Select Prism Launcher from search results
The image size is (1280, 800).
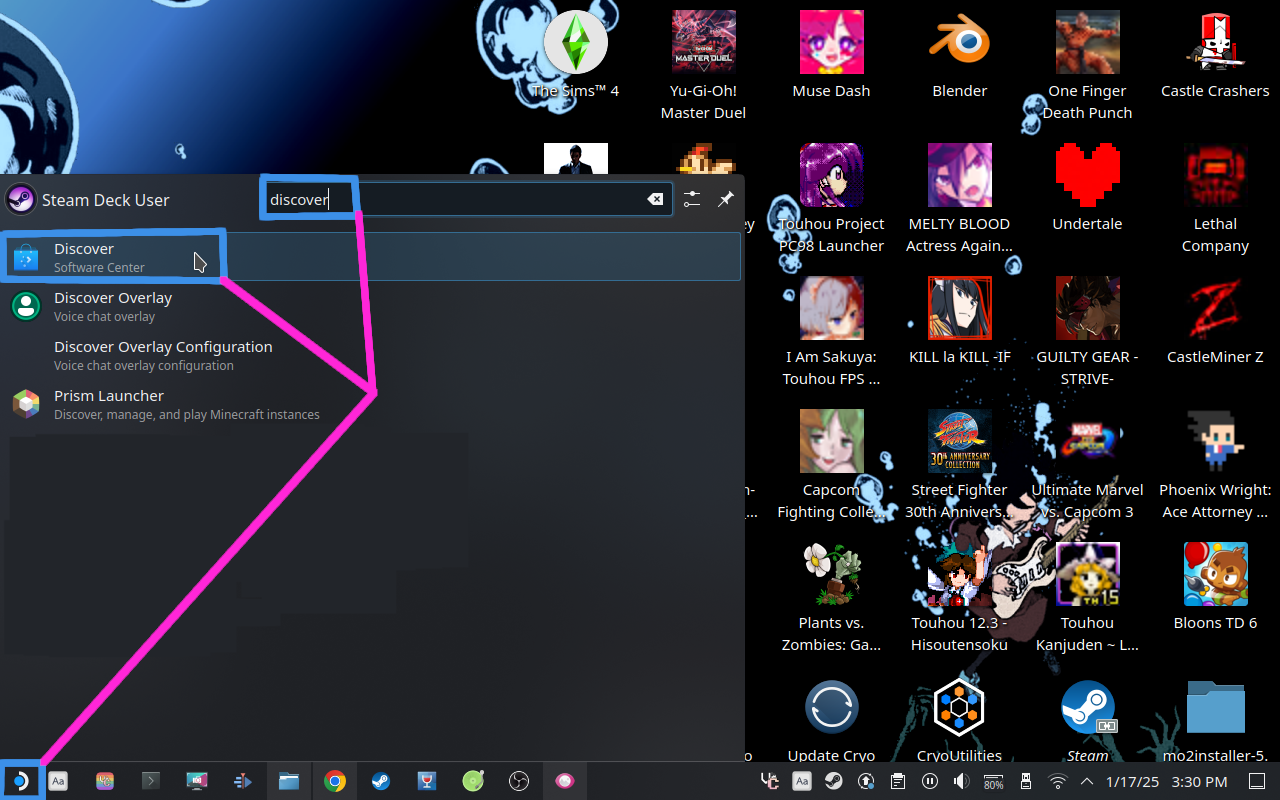pyautogui.click(x=372, y=404)
